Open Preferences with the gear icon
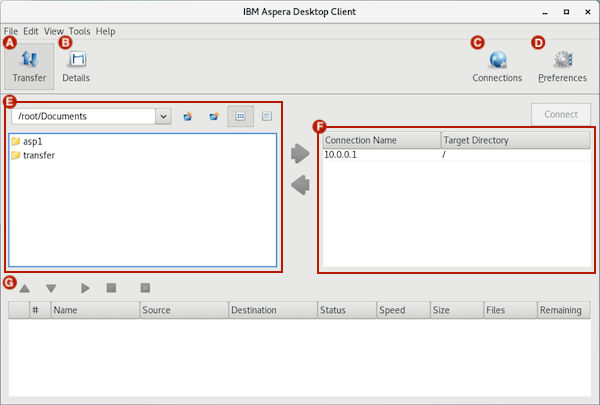600x405 pixels. click(x=562, y=66)
